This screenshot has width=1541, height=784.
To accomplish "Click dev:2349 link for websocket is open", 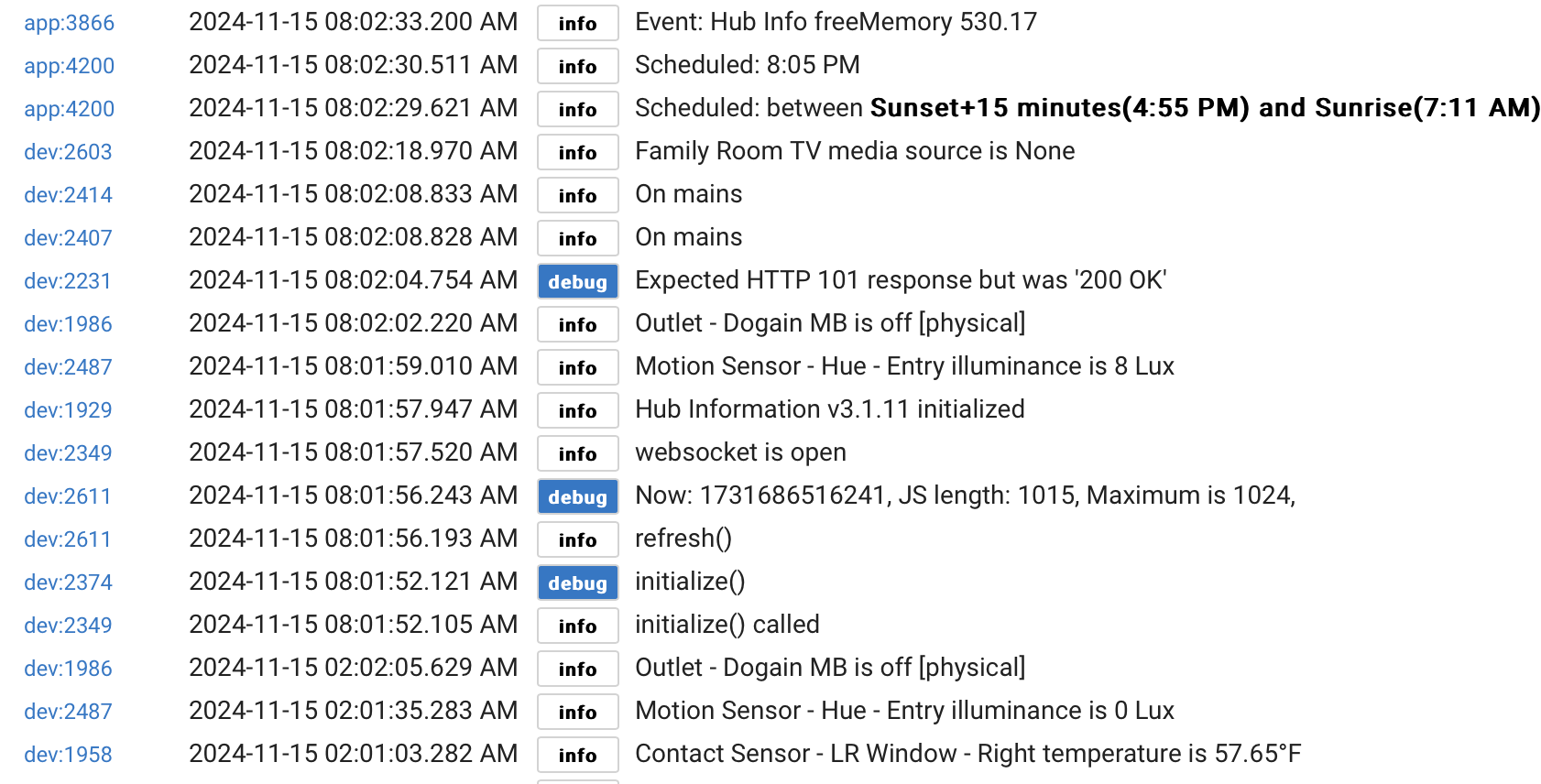I will click(68, 453).
